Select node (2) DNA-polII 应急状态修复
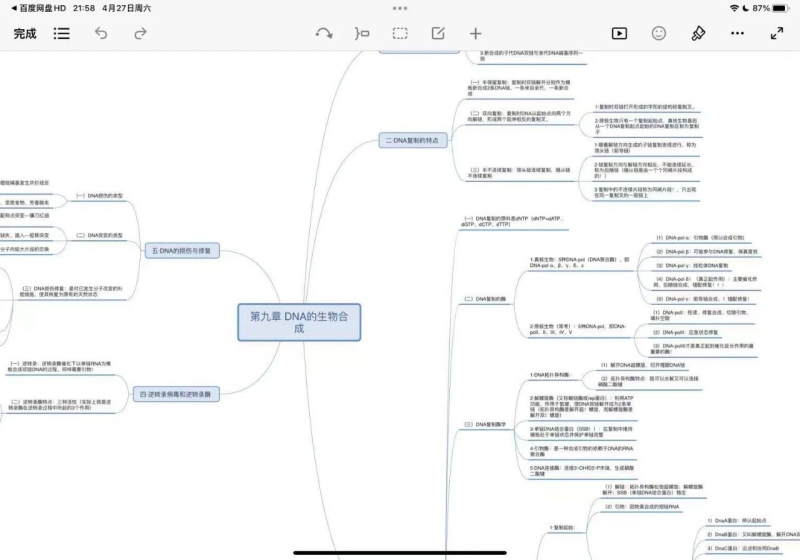The image size is (800, 560). (685, 333)
